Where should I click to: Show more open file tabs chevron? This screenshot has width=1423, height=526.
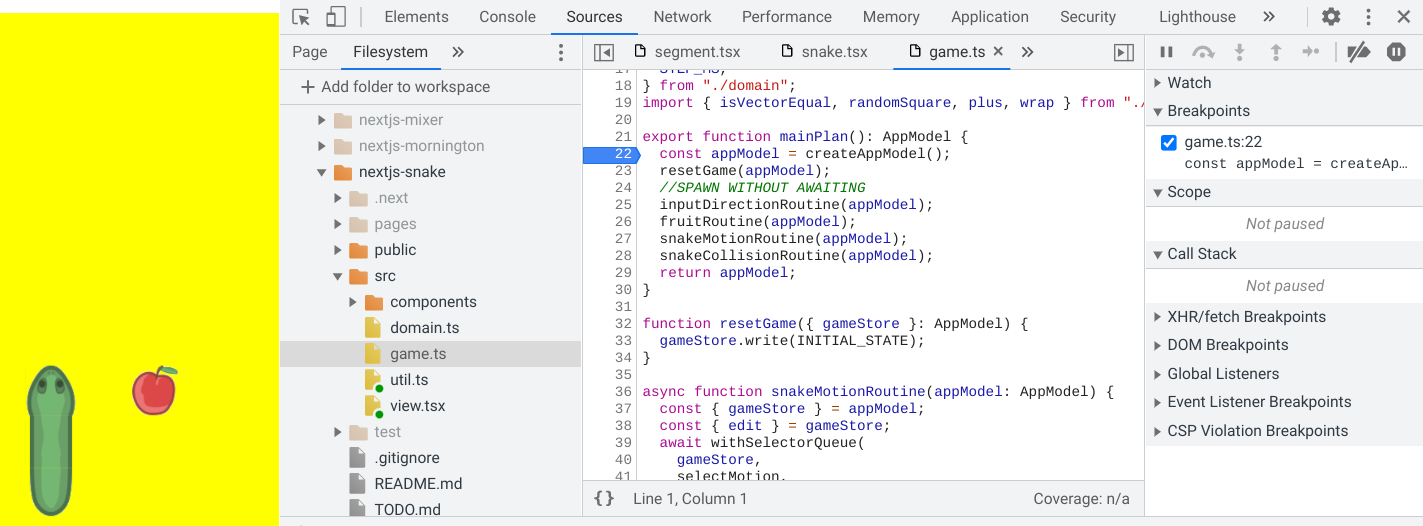click(1027, 52)
